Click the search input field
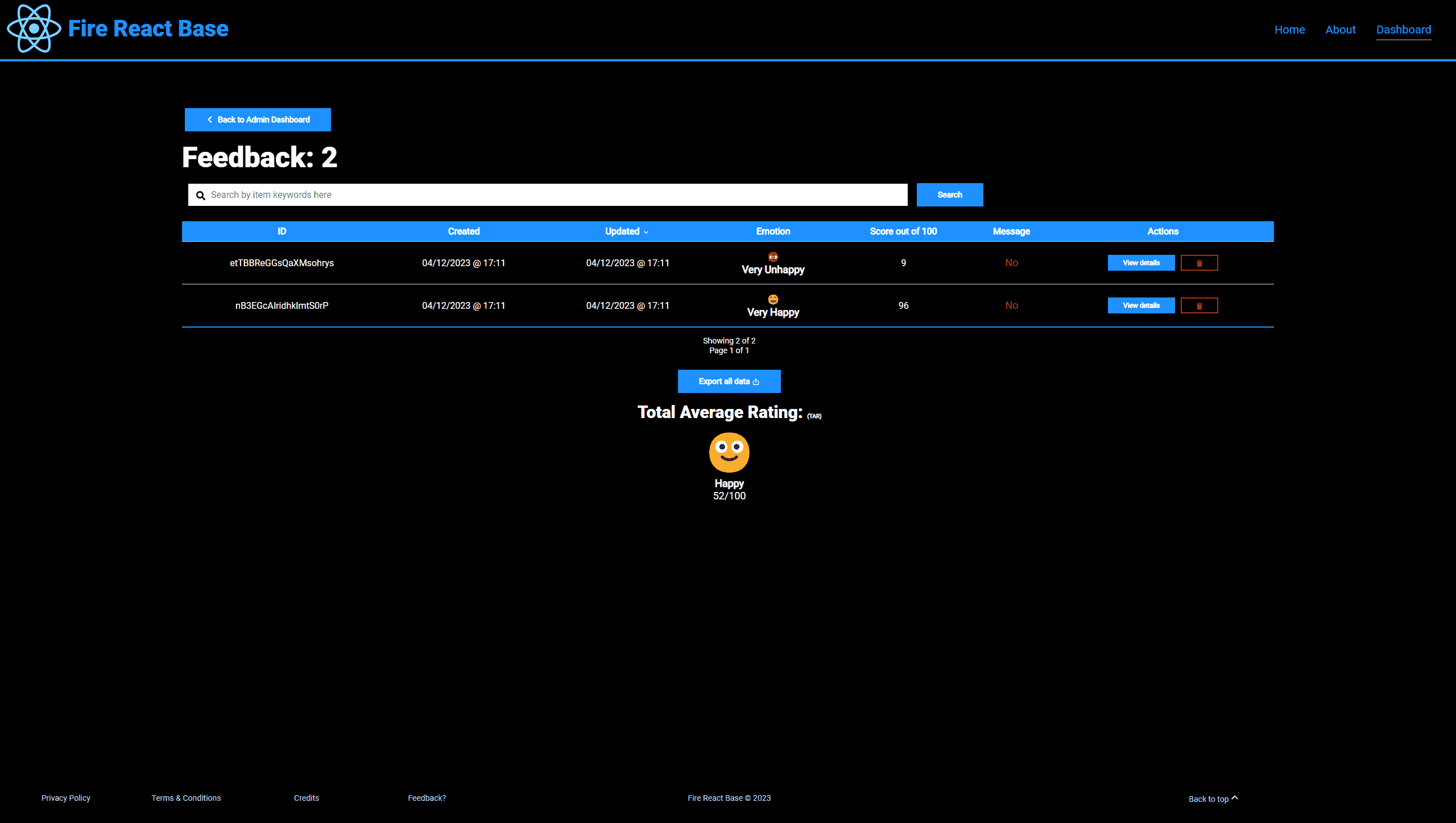 [x=548, y=194]
